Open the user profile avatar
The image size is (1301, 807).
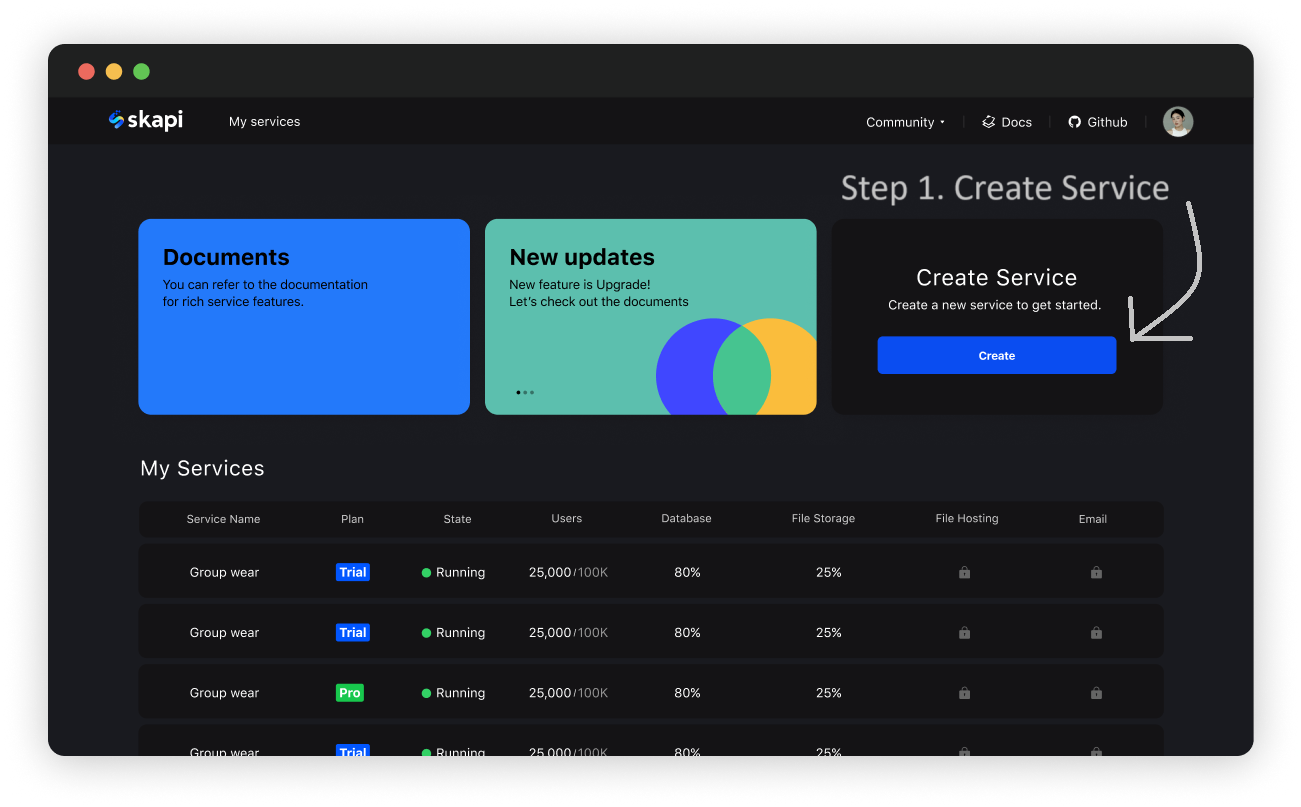[x=1178, y=122]
